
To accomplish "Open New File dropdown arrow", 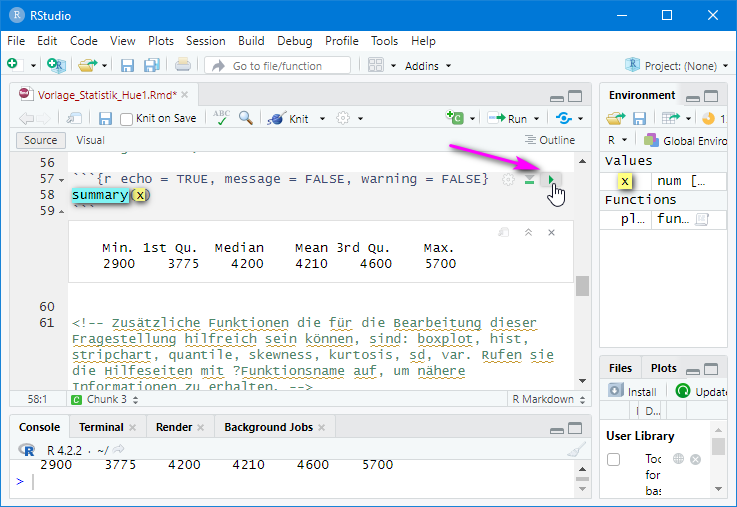I will tap(33, 66).
